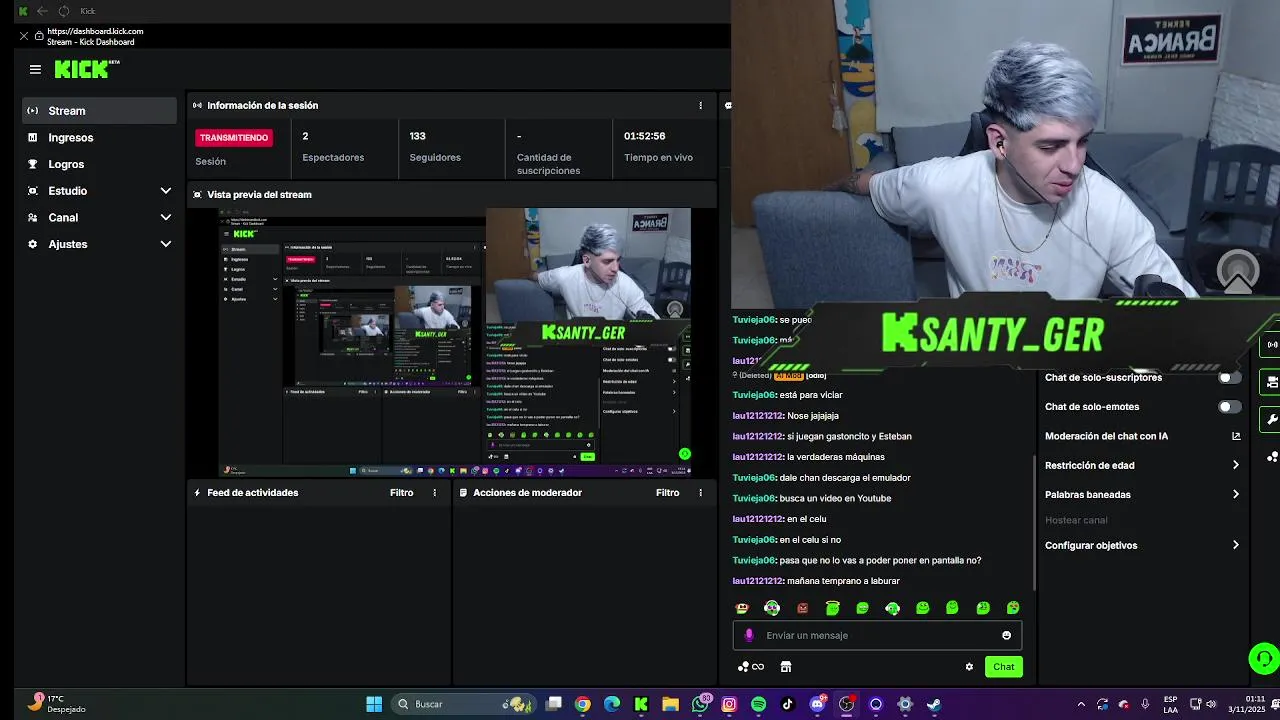Screen dimensions: 1280x720
Task: Open Logros in sidebar
Action: [66, 164]
